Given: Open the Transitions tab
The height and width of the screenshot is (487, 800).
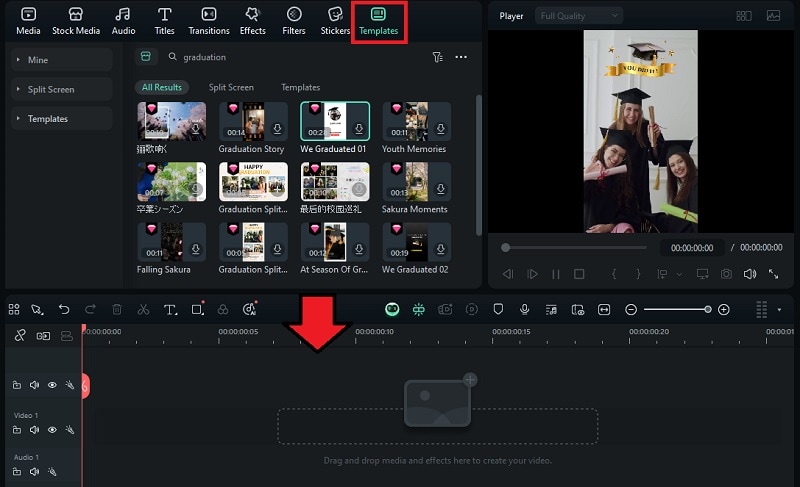Looking at the screenshot, I should tap(209, 21).
